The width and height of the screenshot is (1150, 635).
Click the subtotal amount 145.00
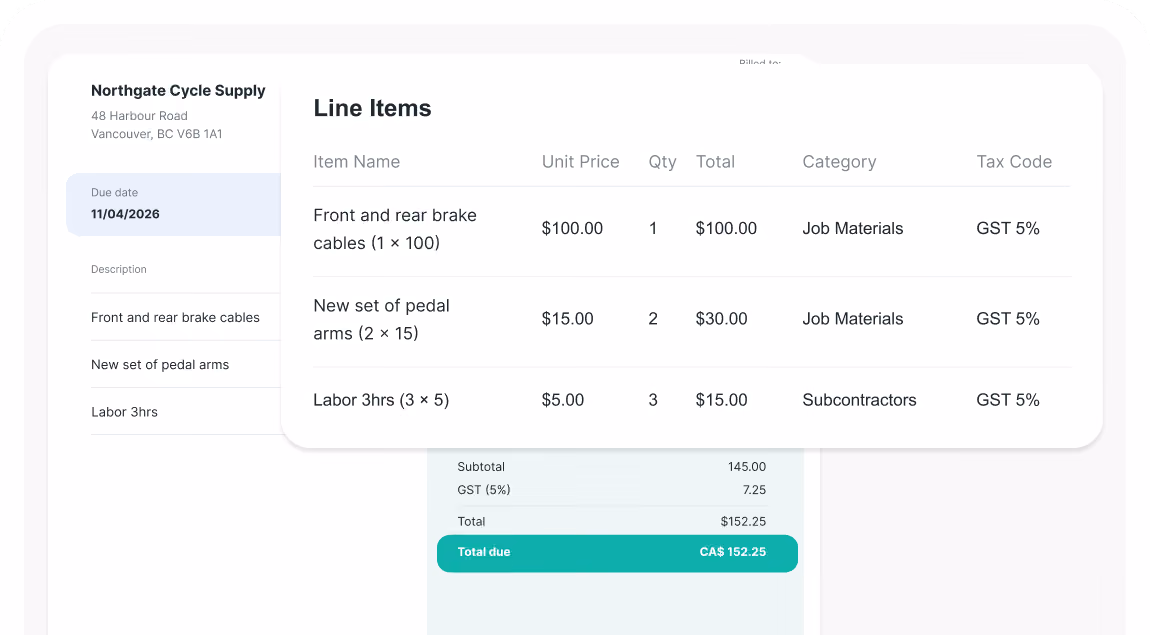pyautogui.click(x=747, y=467)
